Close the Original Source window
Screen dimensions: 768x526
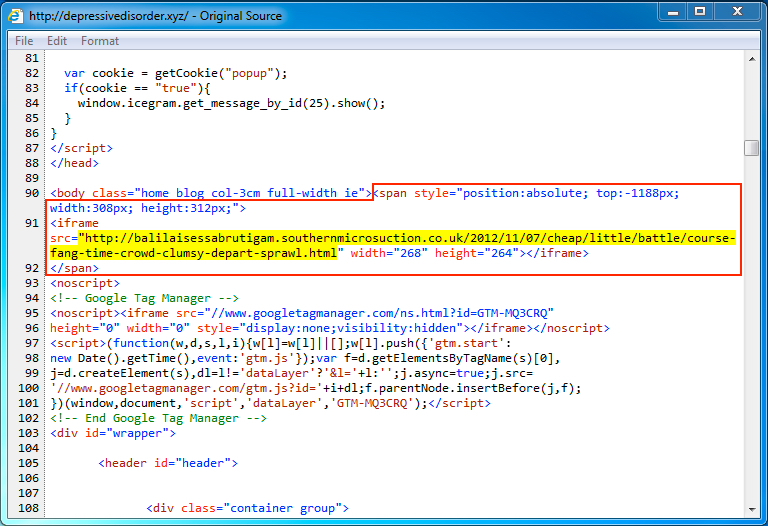737,11
